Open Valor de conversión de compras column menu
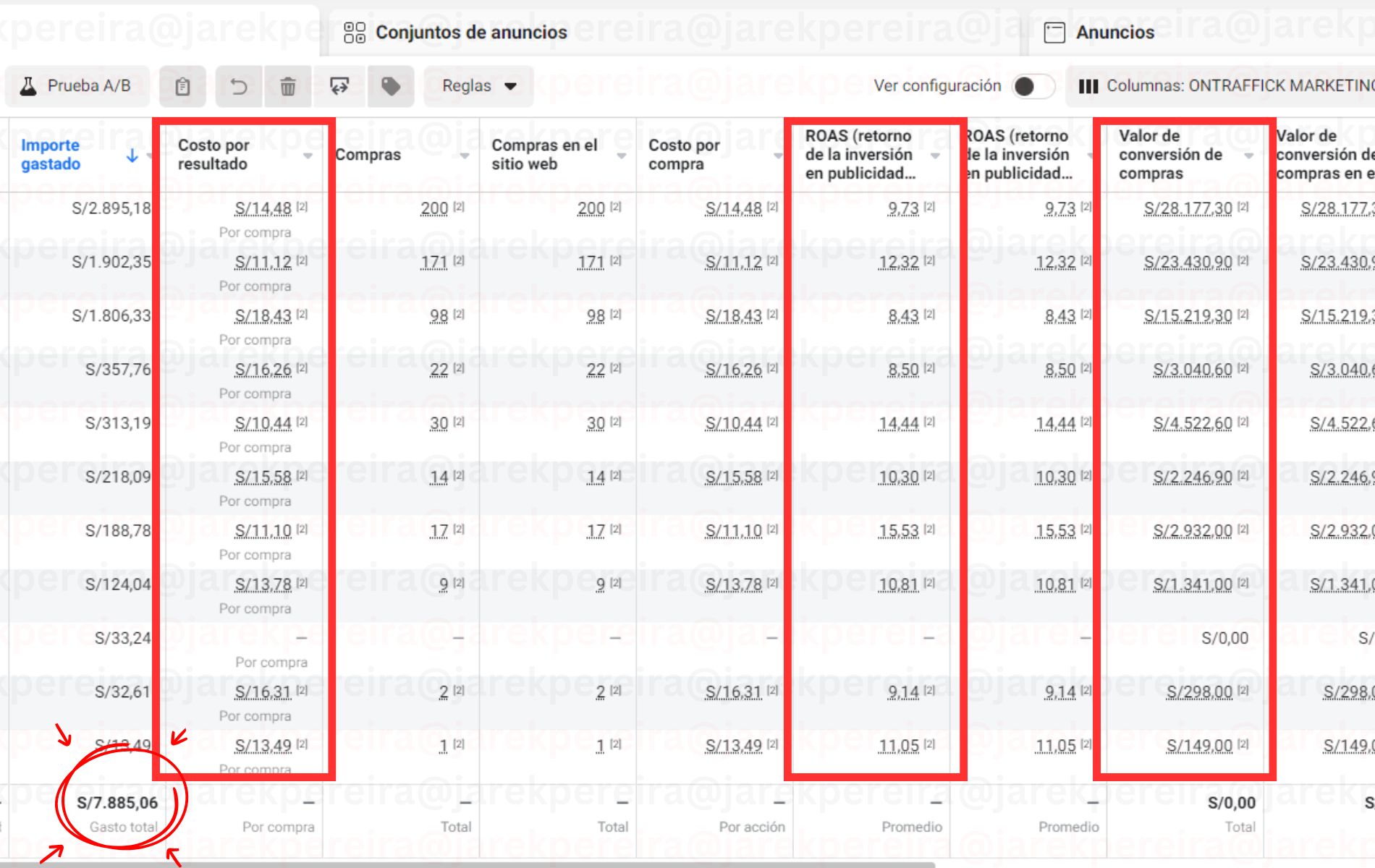1375x868 pixels. (x=1248, y=156)
